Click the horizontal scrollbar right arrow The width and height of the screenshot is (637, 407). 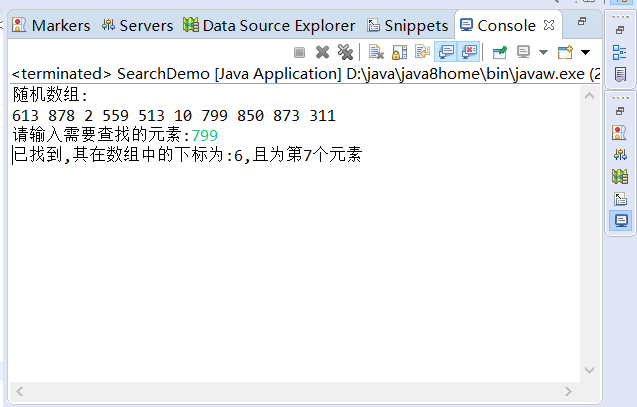tap(568, 392)
